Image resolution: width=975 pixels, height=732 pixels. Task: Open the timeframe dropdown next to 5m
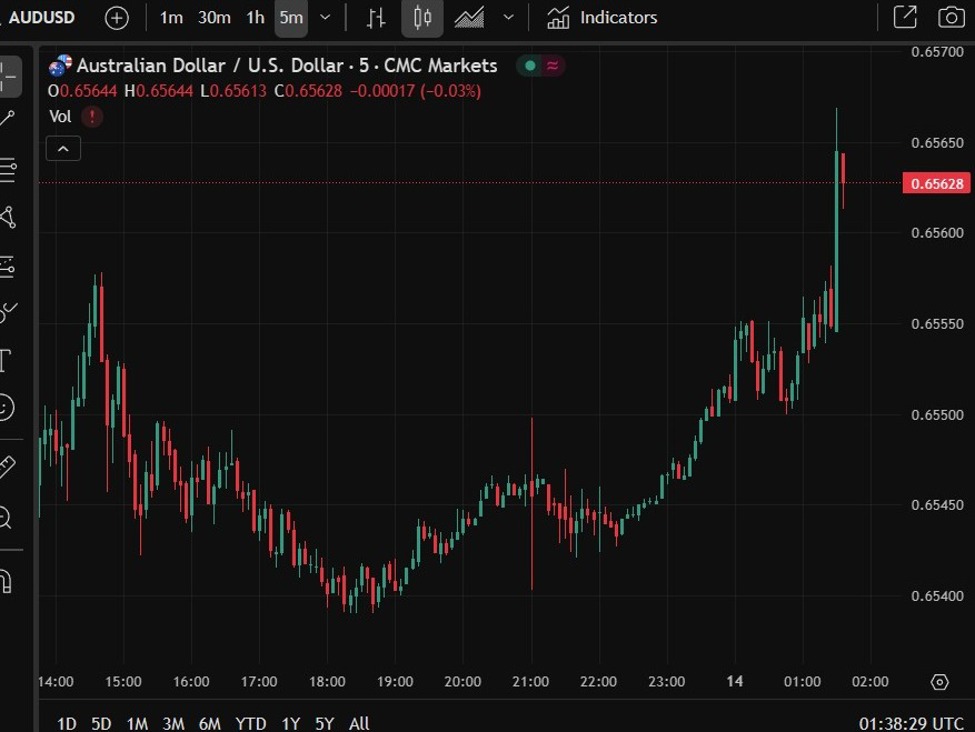(x=323, y=18)
